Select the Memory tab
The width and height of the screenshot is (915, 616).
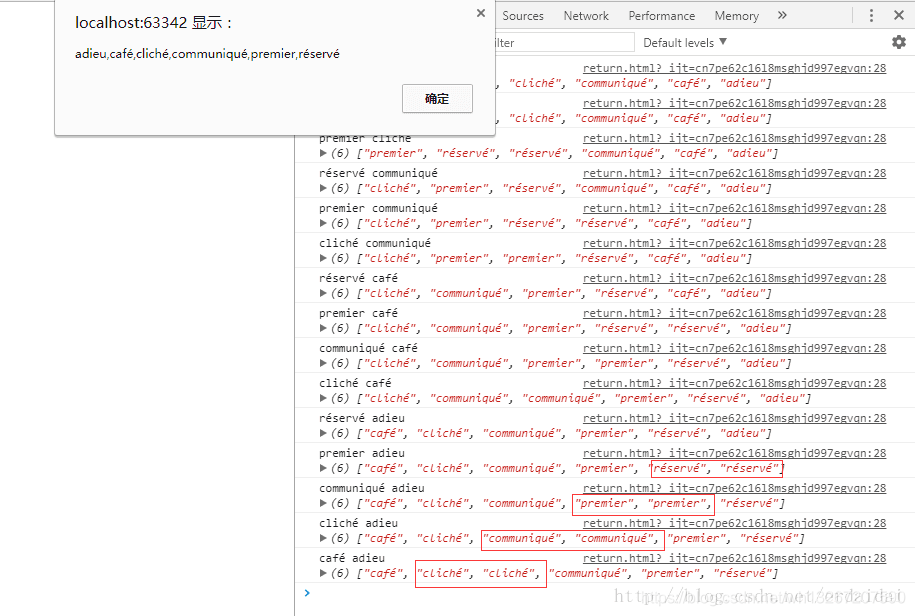(736, 15)
